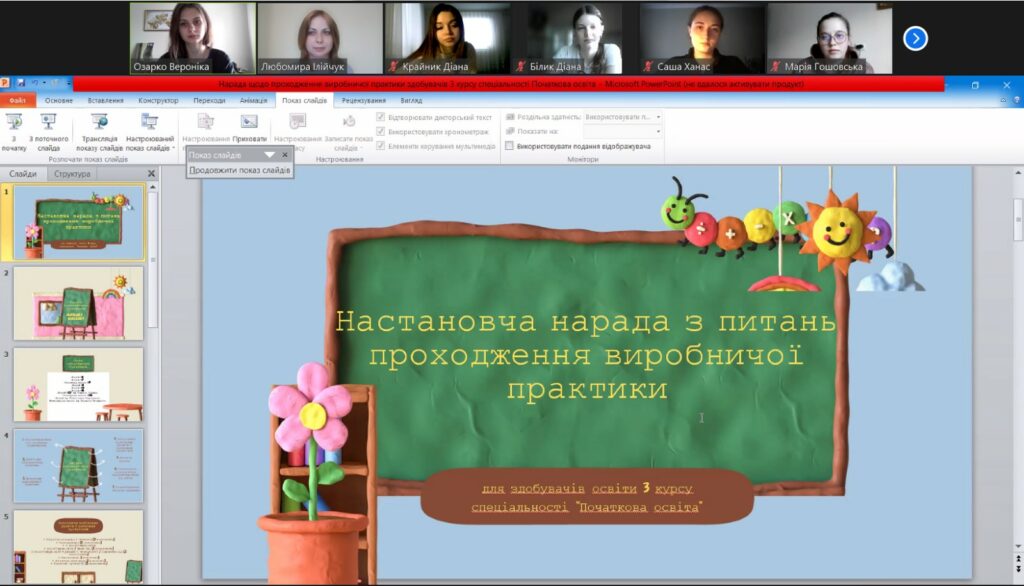Open the Структура outline pane tab
Viewport: 1024px width, 586px height.
(x=72, y=174)
